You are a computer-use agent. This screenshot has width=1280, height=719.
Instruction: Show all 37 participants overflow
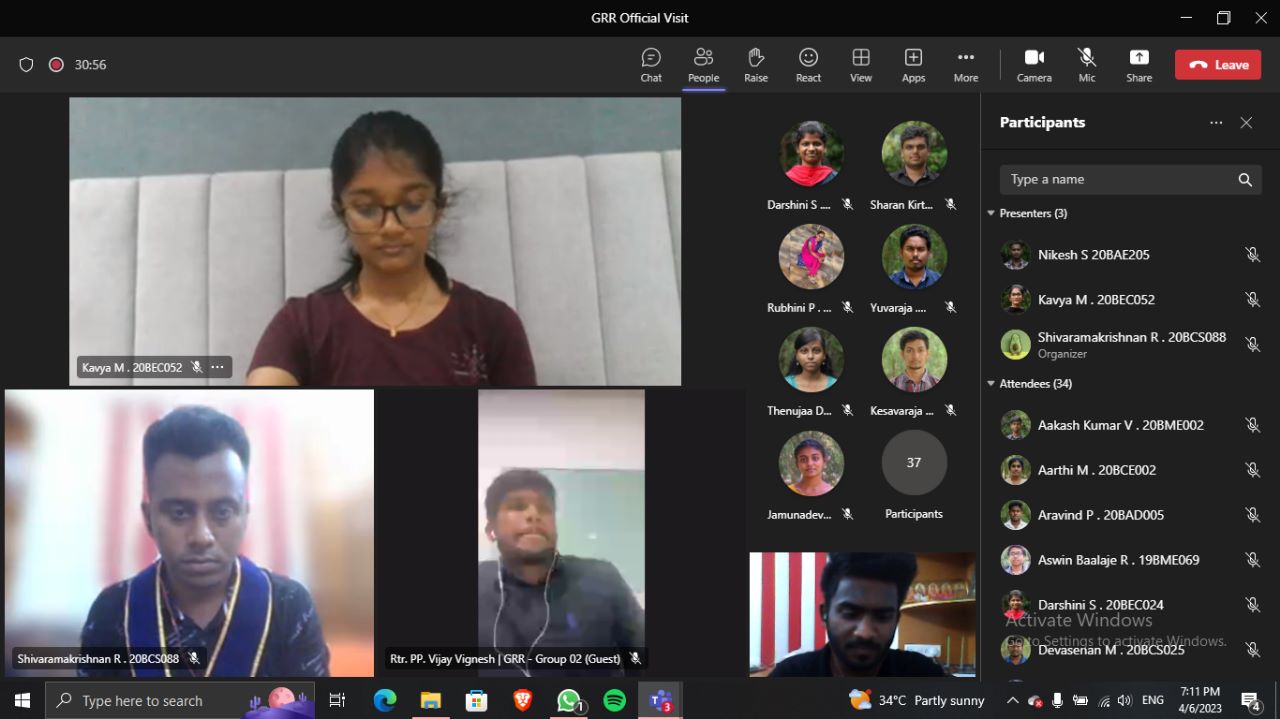tap(913, 463)
